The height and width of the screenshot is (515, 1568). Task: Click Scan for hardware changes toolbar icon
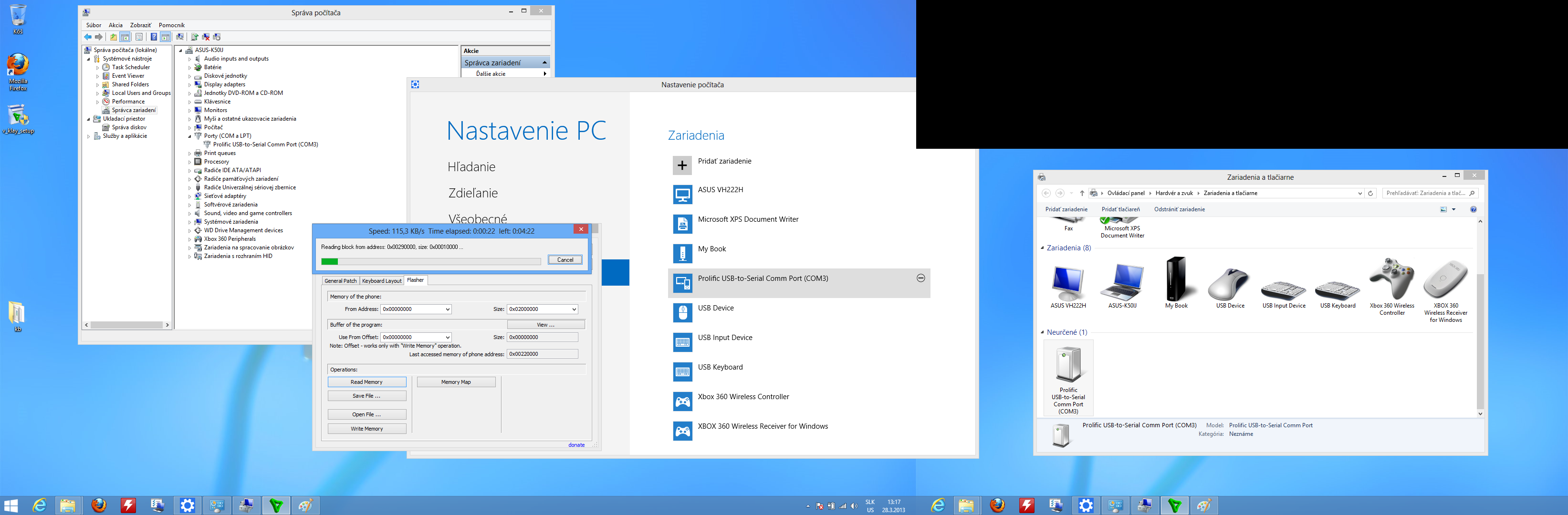point(180,37)
